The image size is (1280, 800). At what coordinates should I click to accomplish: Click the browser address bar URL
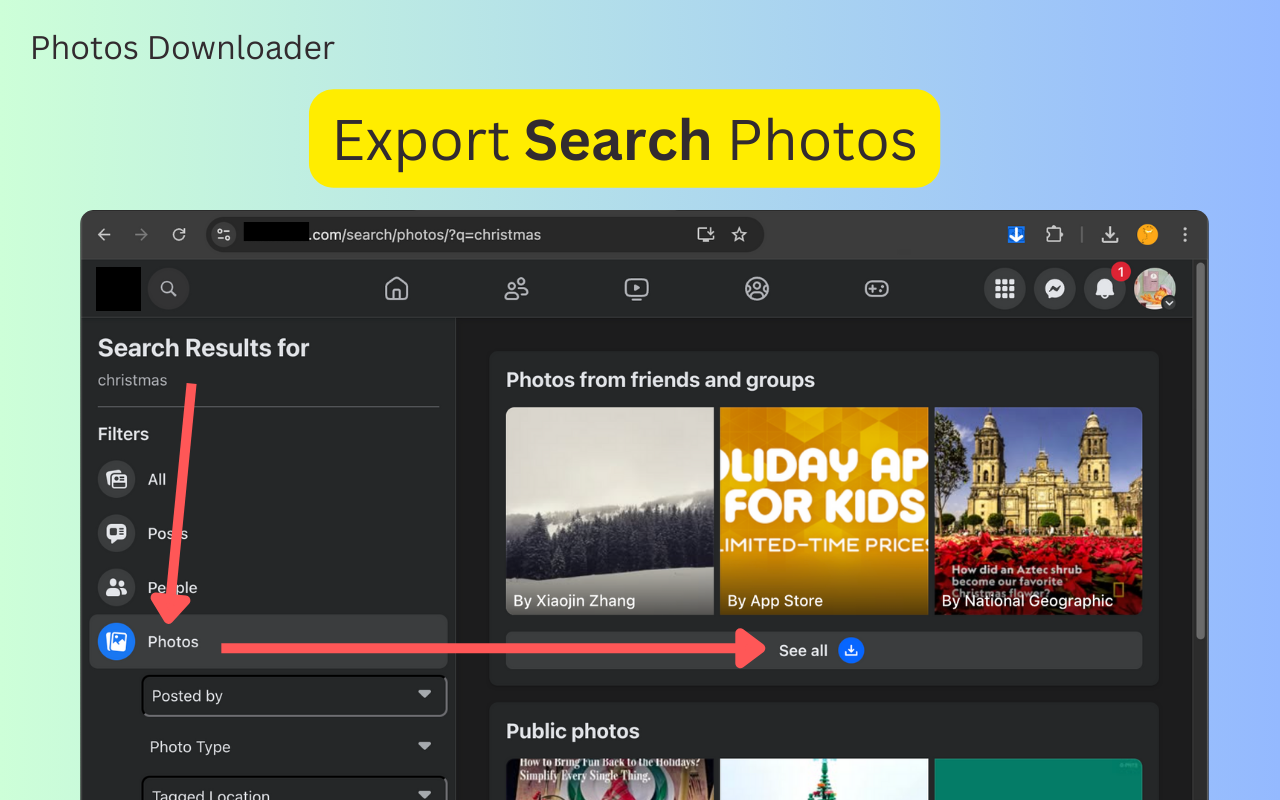point(450,234)
